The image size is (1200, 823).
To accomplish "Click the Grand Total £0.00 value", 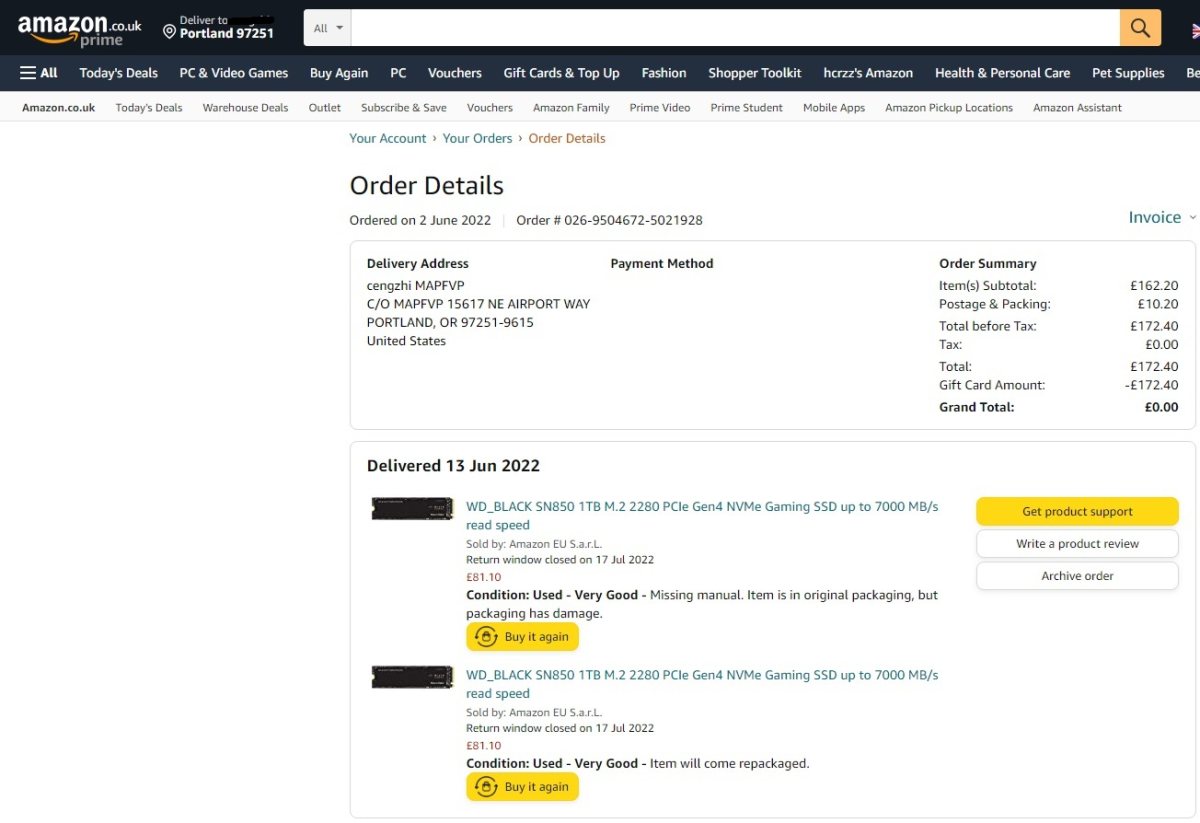I will click(1161, 407).
